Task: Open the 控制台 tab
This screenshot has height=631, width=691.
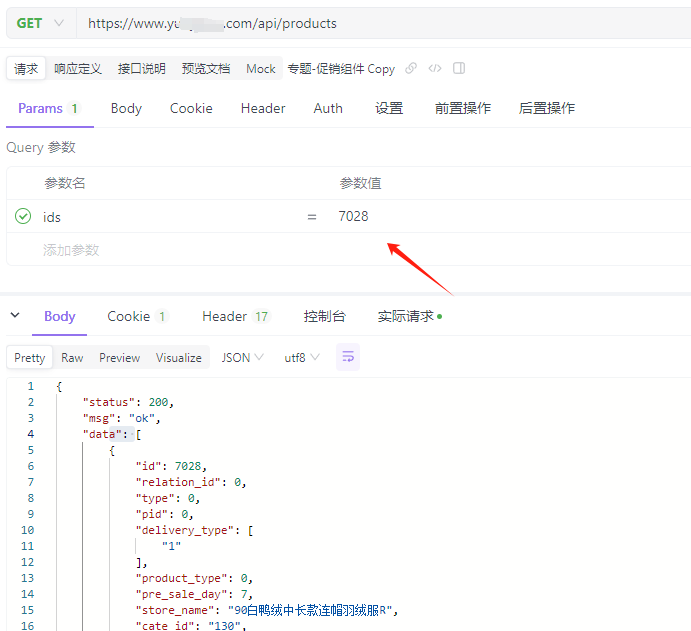Action: (x=325, y=316)
